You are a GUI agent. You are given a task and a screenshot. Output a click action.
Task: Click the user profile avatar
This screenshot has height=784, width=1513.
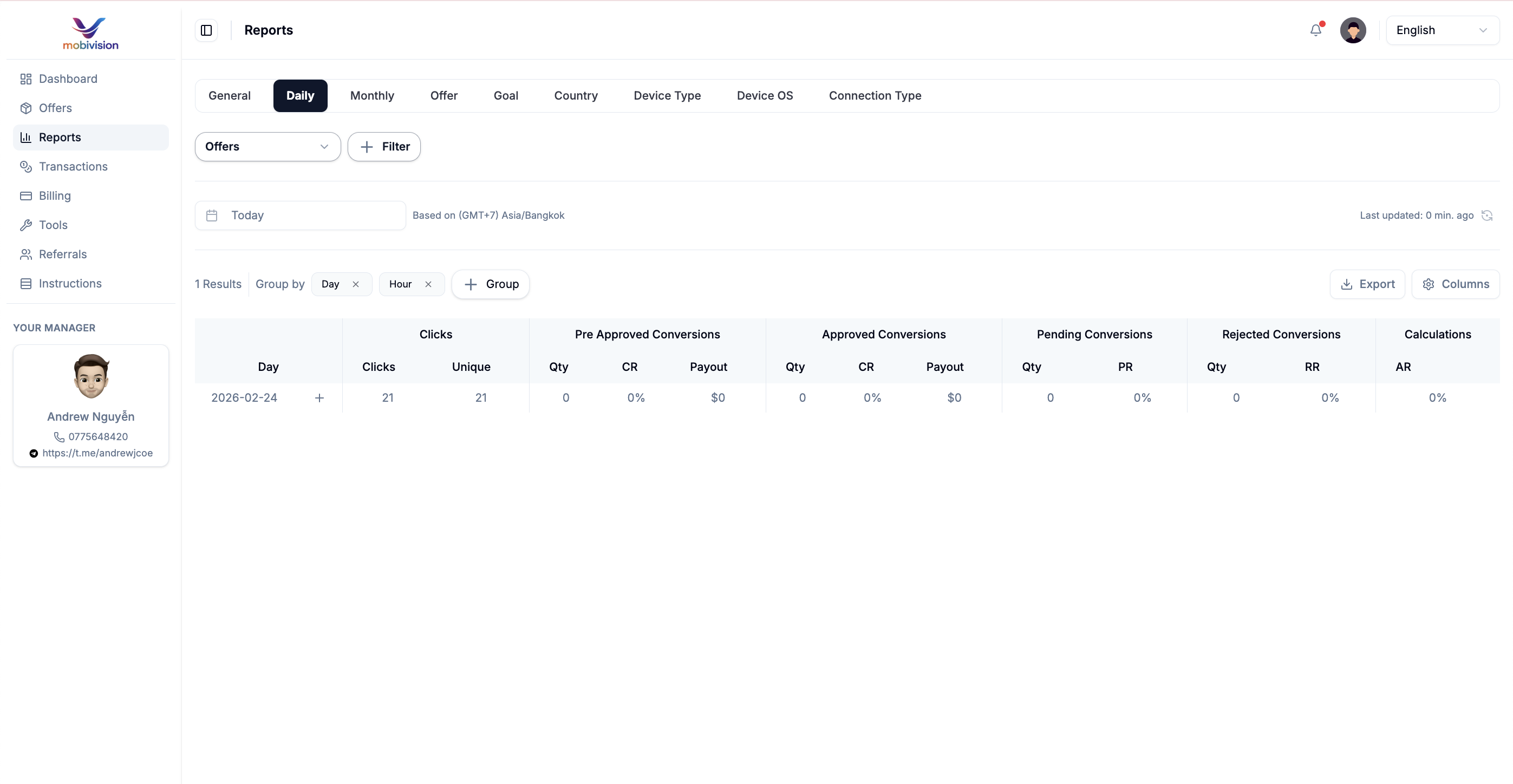click(1353, 30)
